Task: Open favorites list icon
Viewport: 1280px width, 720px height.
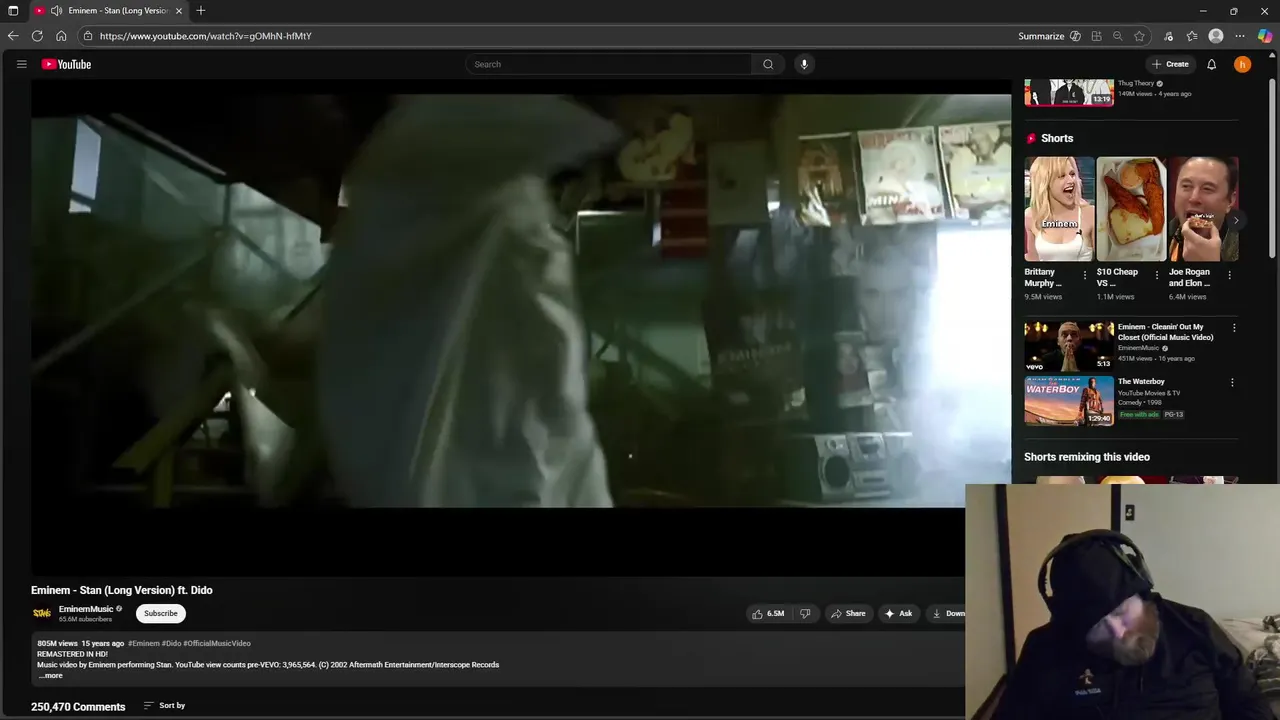Action: pos(1192,36)
